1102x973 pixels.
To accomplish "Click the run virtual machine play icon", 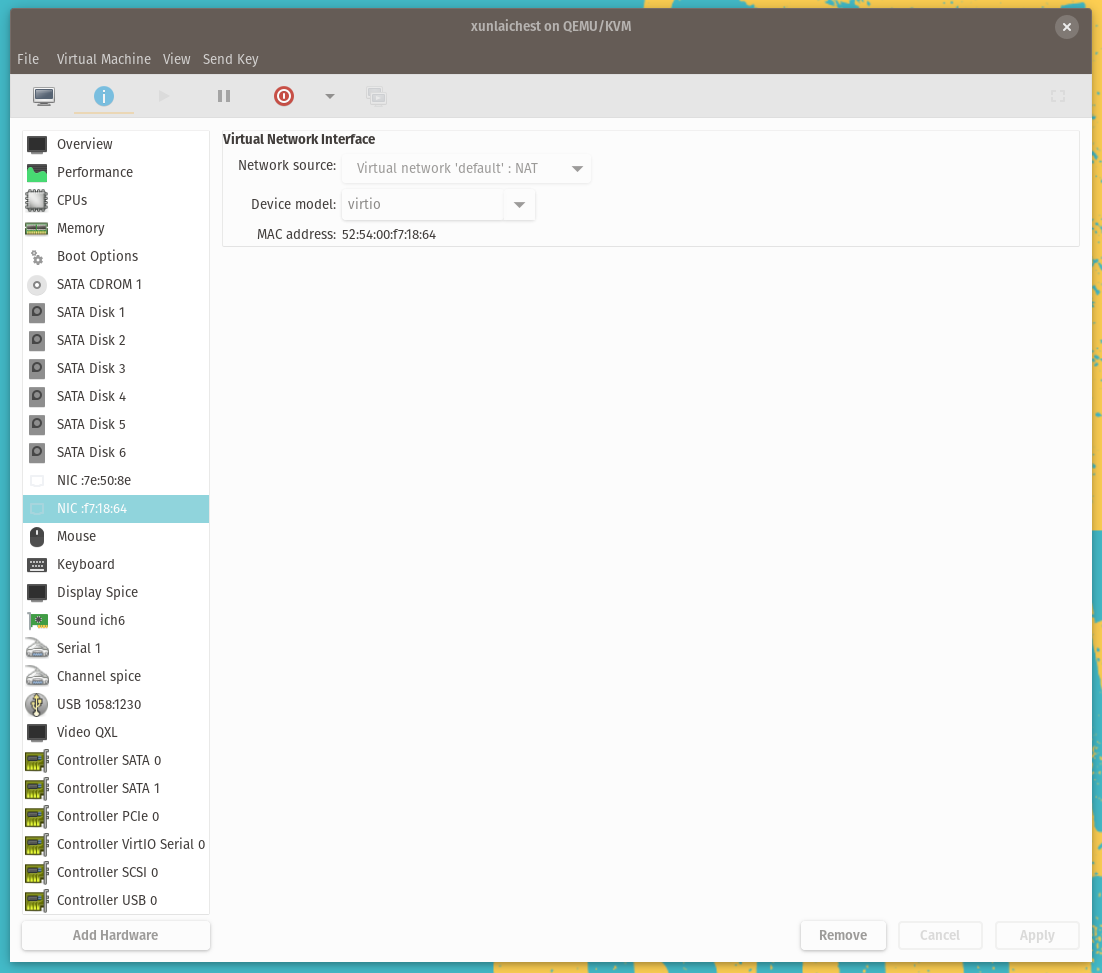I will [x=164, y=96].
